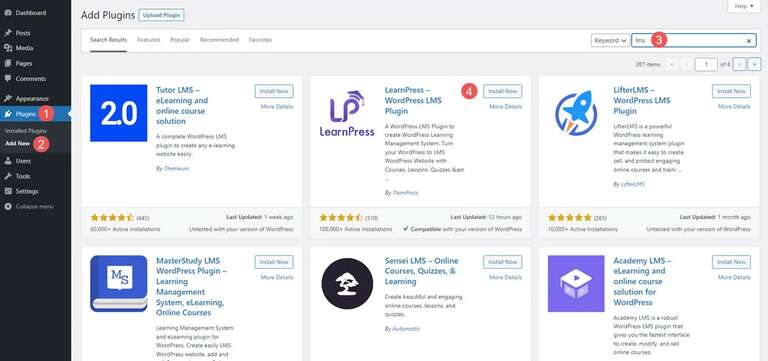768x361 pixels.
Task: Open the Sensei LMS title link
Action: [x=421, y=271]
